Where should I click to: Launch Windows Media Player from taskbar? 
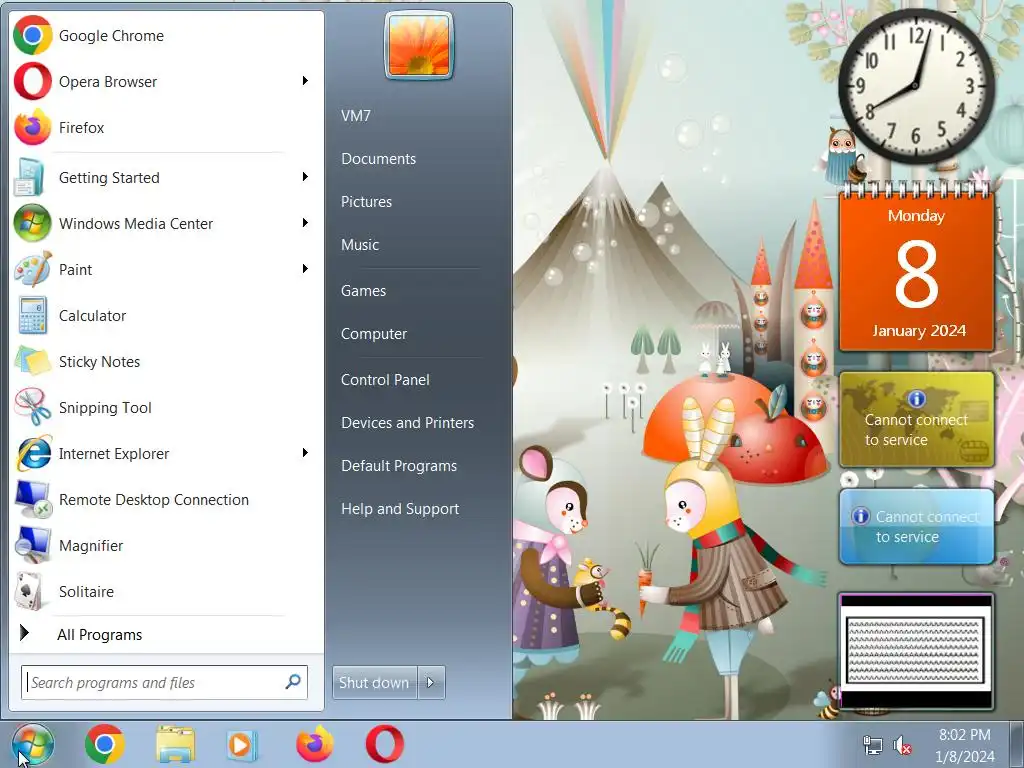pyautogui.click(x=240, y=744)
